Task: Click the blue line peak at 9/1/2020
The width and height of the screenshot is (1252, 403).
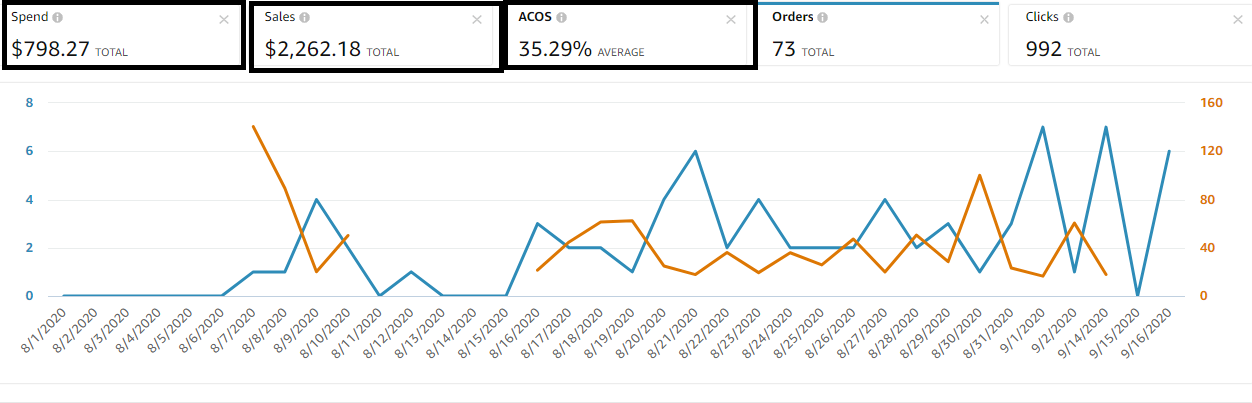Action: [x=1042, y=127]
